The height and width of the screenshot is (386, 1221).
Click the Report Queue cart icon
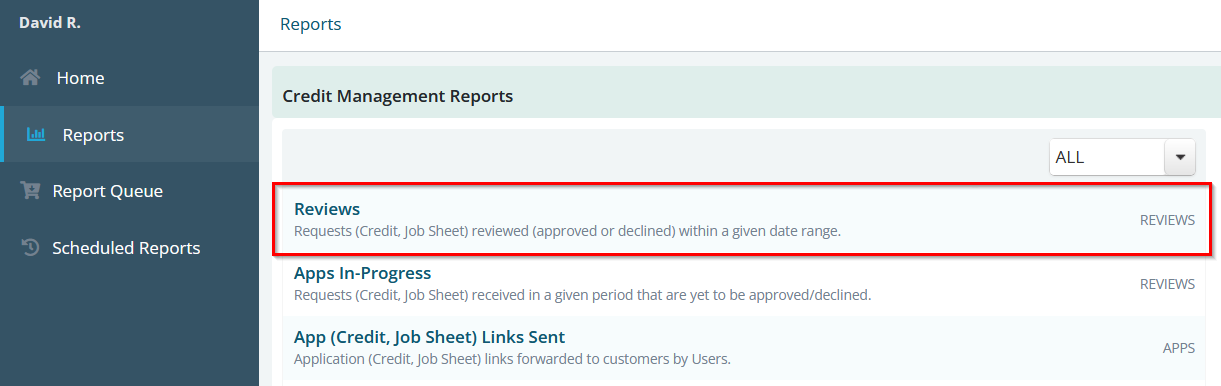pos(30,191)
